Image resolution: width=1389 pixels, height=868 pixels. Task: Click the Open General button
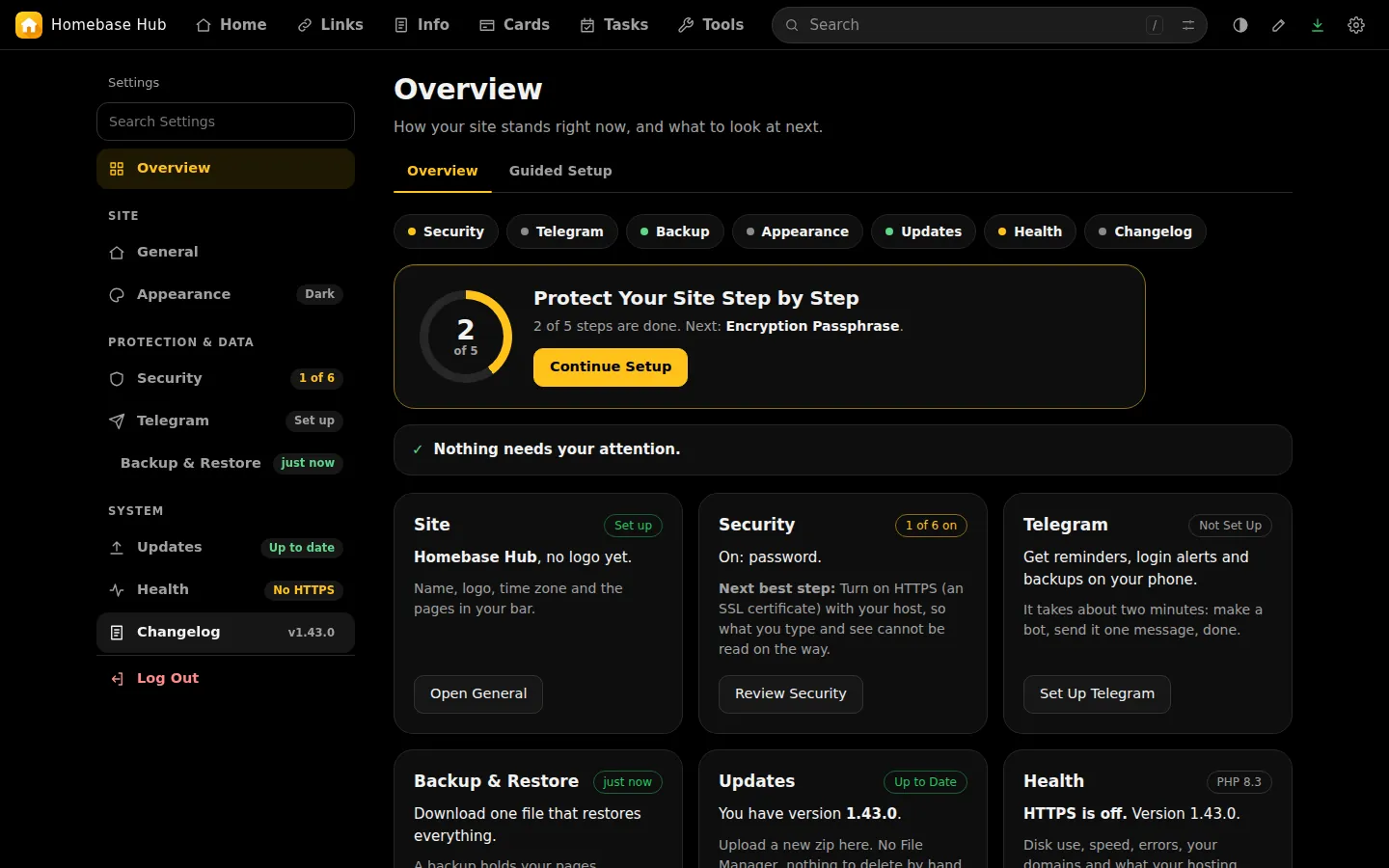tap(478, 694)
